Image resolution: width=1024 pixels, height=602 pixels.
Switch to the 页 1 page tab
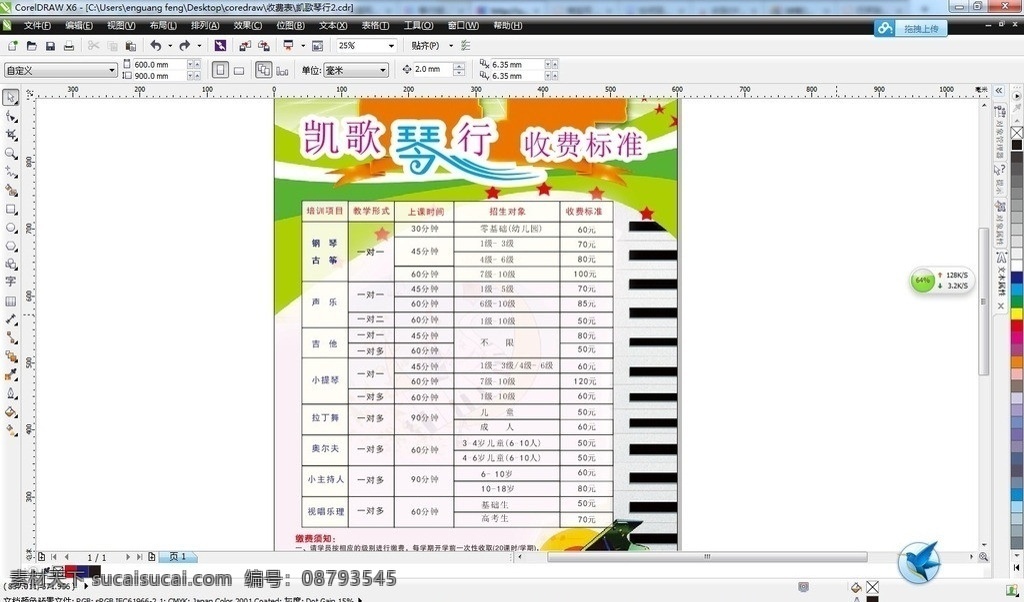tap(178, 557)
